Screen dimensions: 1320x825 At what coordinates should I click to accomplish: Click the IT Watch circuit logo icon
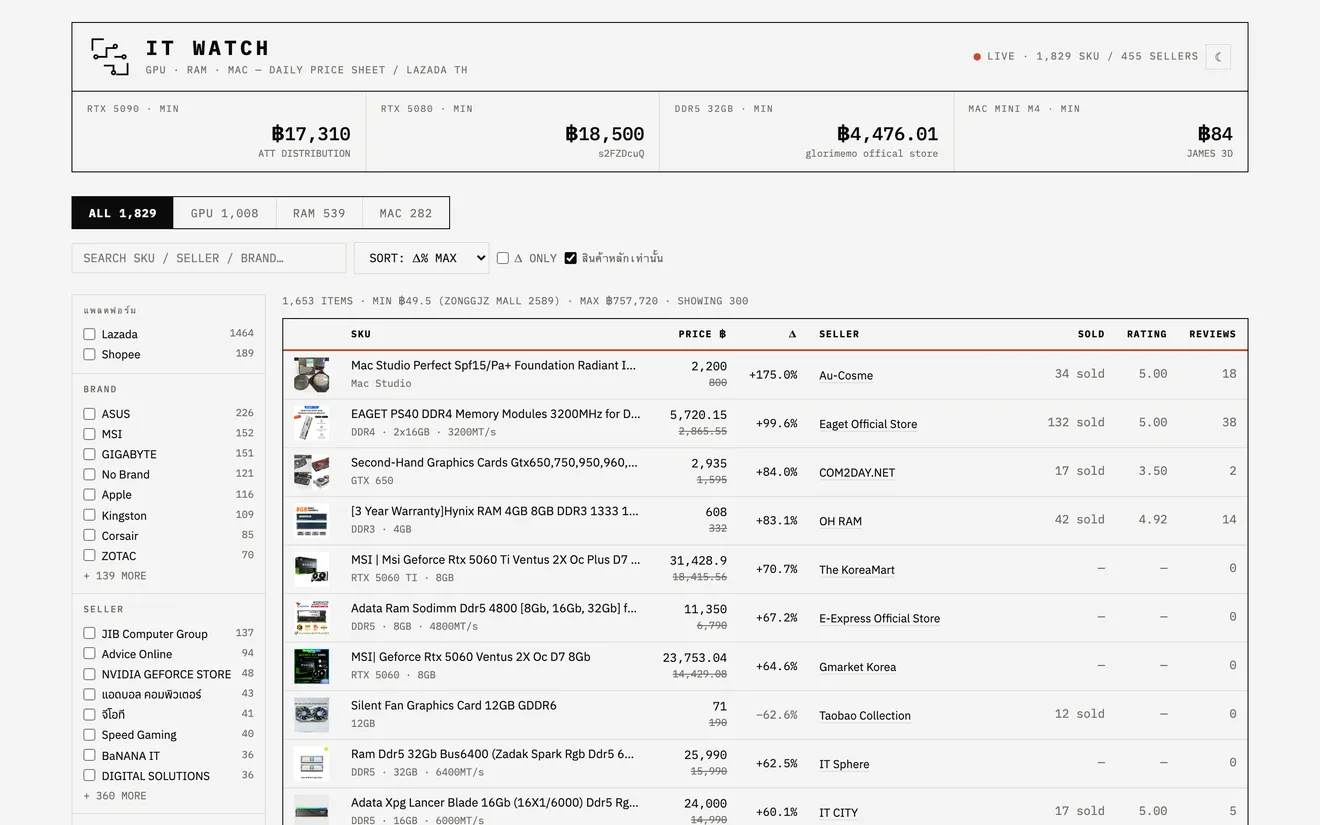[x=110, y=57]
